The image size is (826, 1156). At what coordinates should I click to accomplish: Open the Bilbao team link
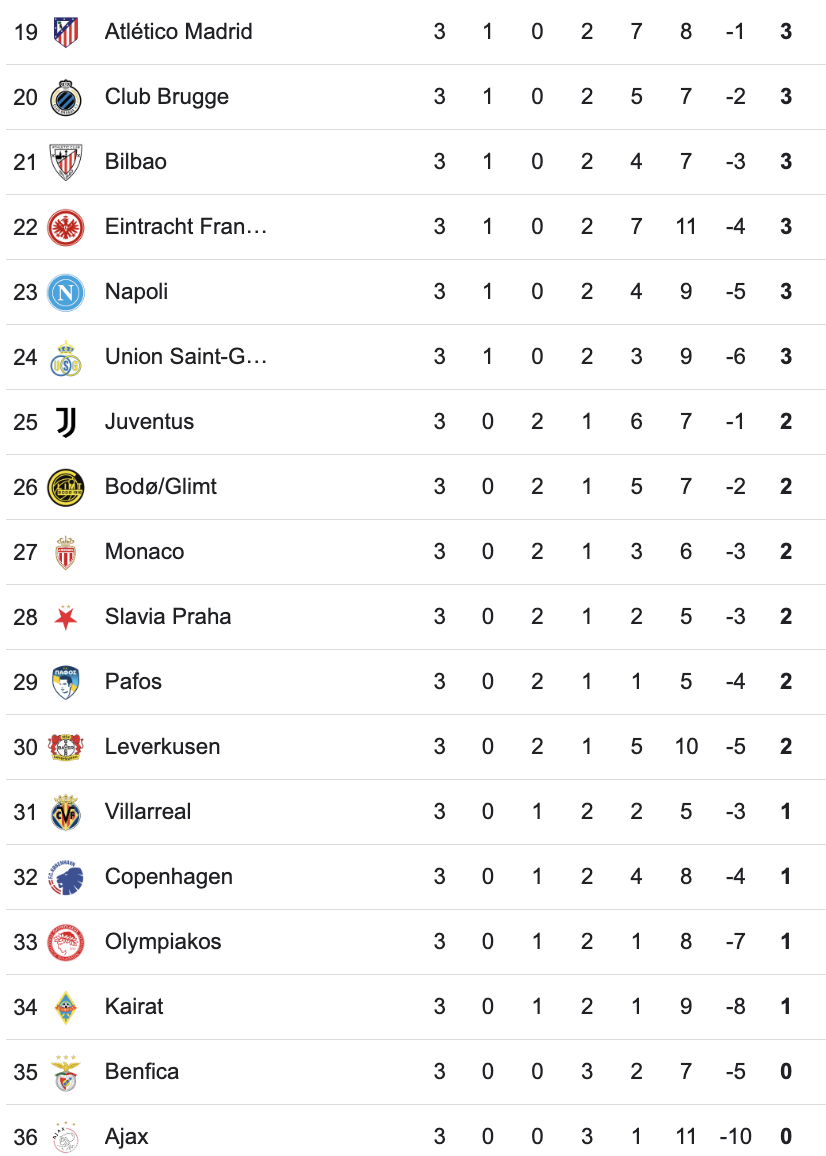(136, 162)
